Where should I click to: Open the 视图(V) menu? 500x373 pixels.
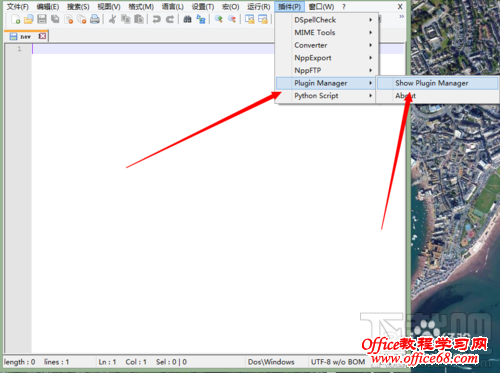coord(109,7)
